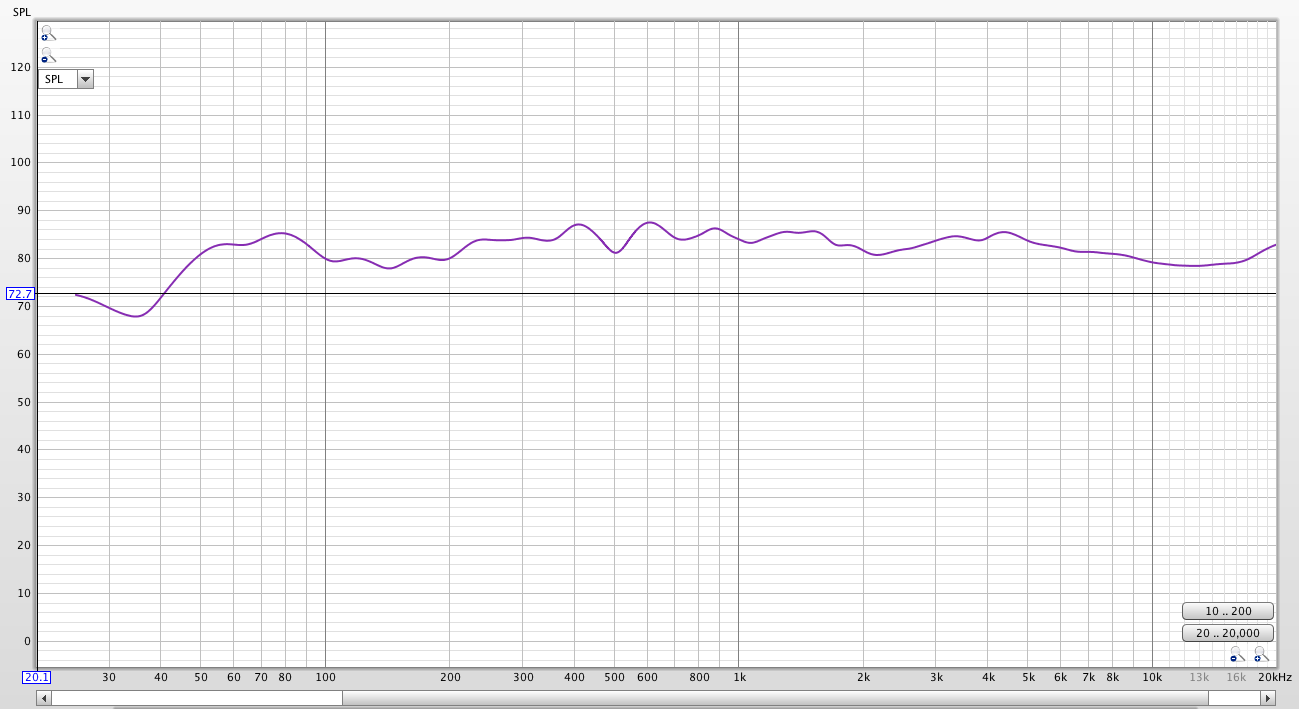Viewport: 1299px width, 709px height.
Task: Set frequency range to 20 .. 20,000
Action: click(1228, 633)
